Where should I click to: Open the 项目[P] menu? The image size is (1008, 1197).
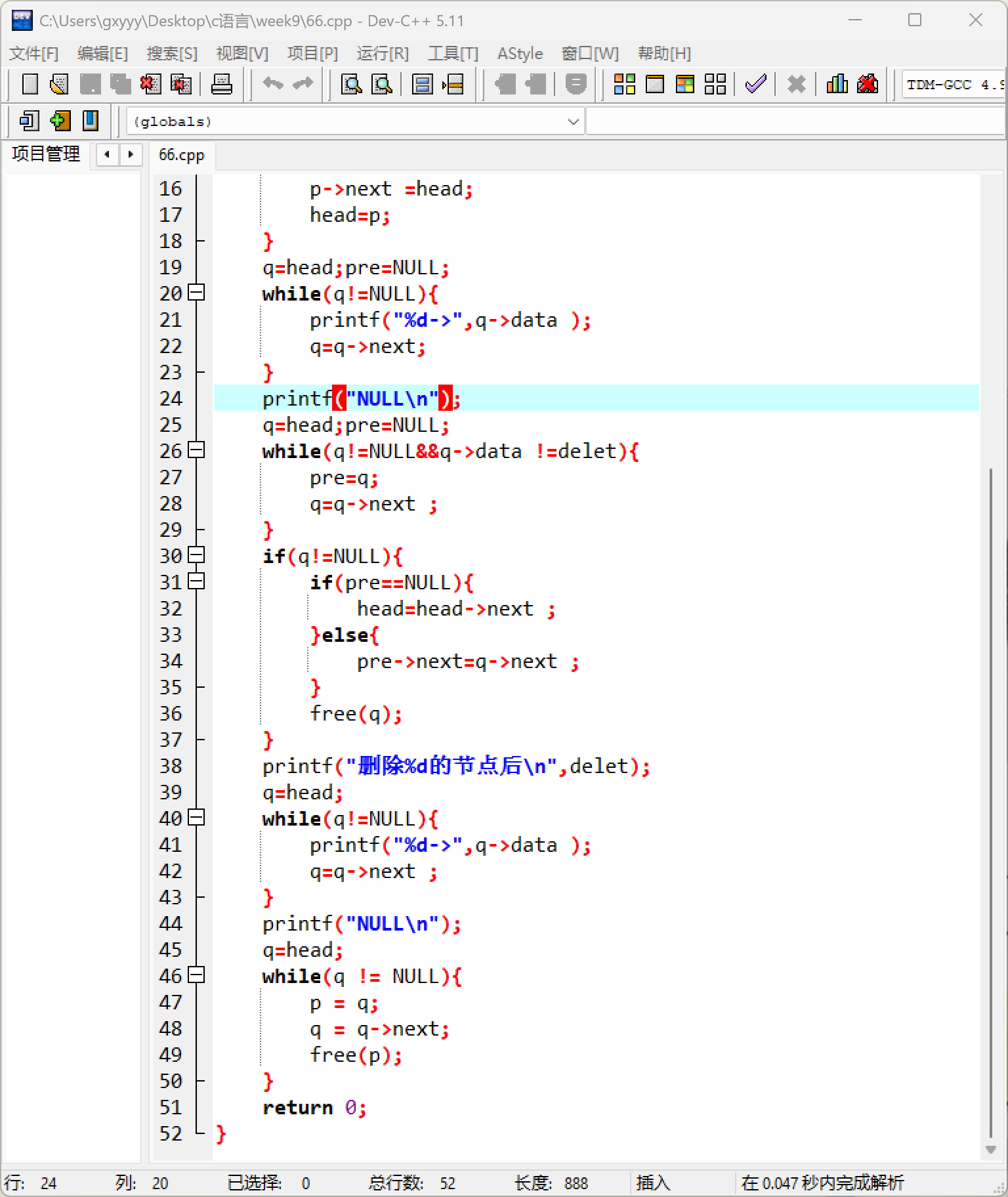coord(312,54)
